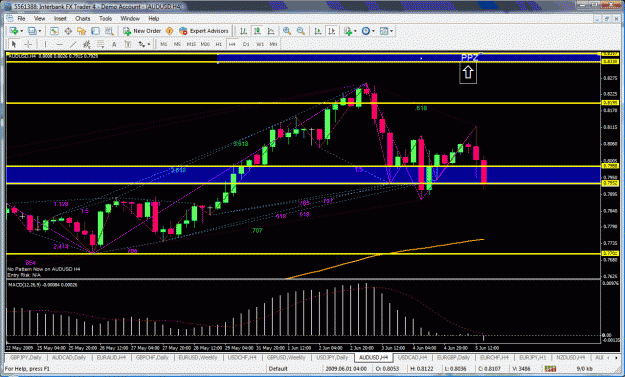This screenshot has width=625, height=377.
Task: Open the Help menu
Action: (x=153, y=19)
